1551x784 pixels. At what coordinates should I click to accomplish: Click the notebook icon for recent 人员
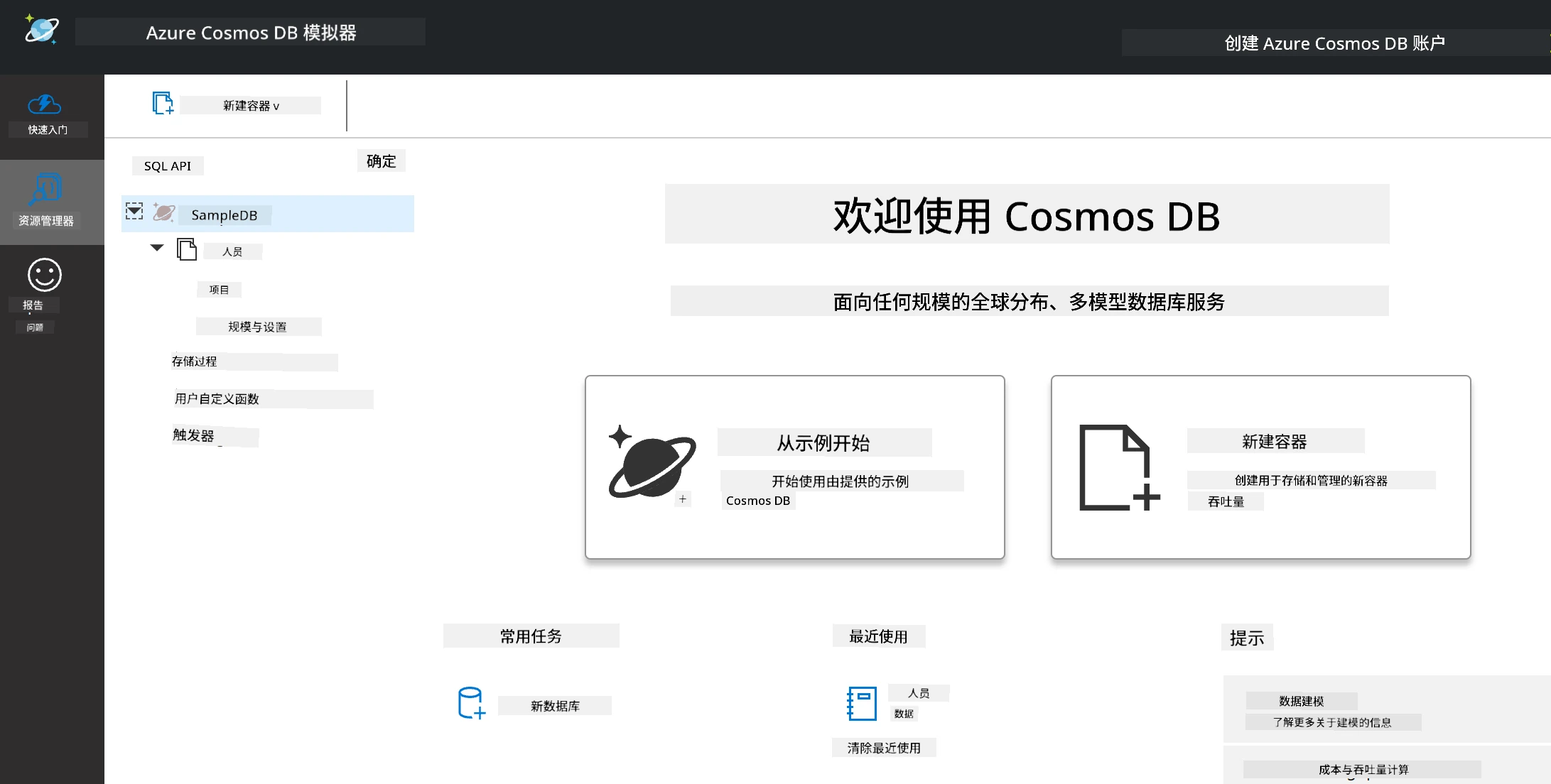(x=862, y=703)
